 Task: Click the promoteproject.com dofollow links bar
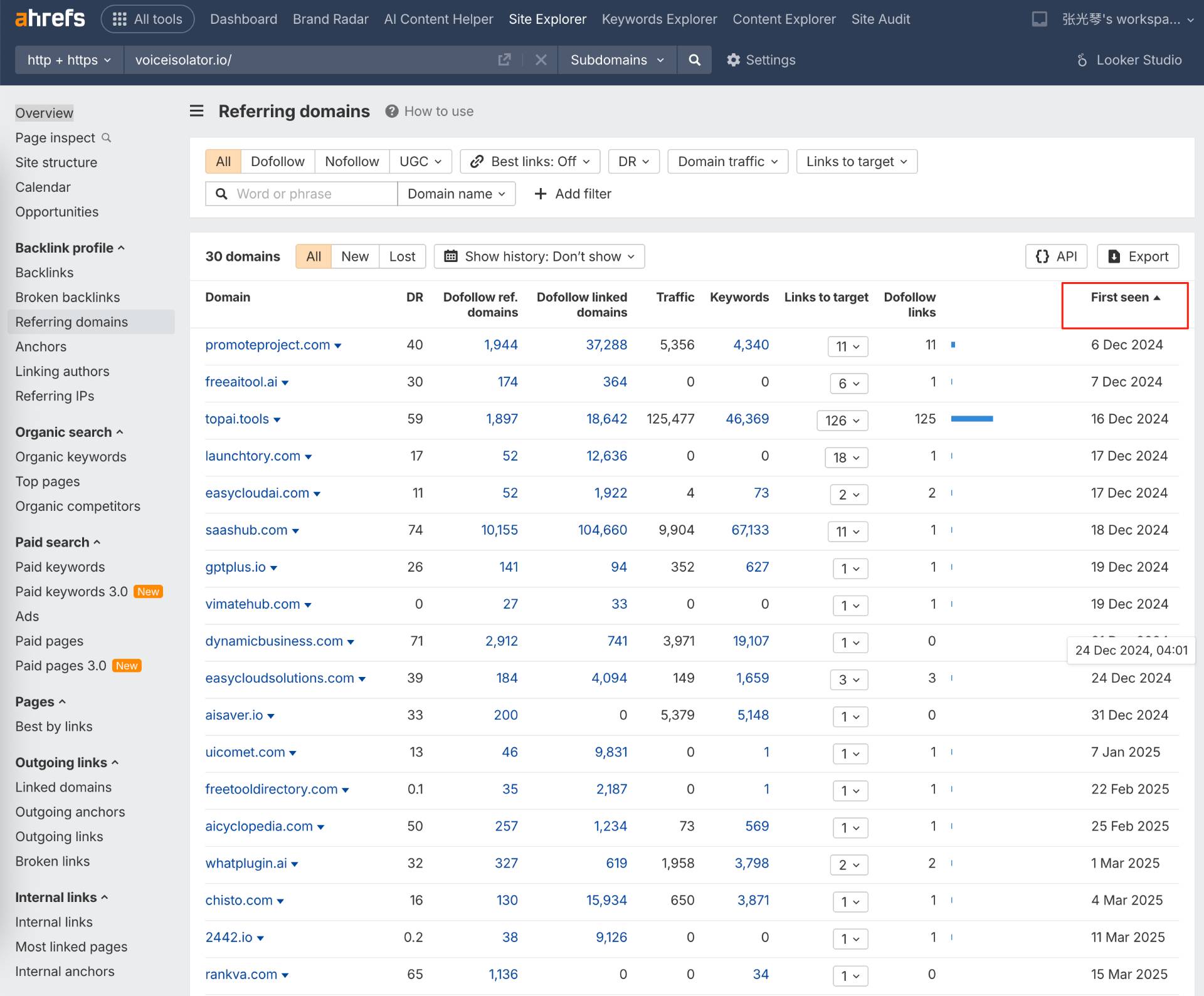point(953,345)
